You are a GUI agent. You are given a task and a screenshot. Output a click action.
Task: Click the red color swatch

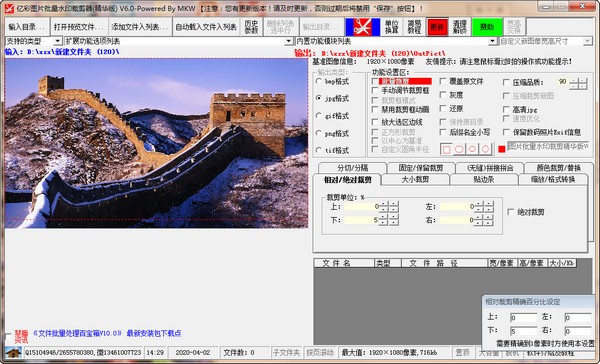[x=501, y=149]
